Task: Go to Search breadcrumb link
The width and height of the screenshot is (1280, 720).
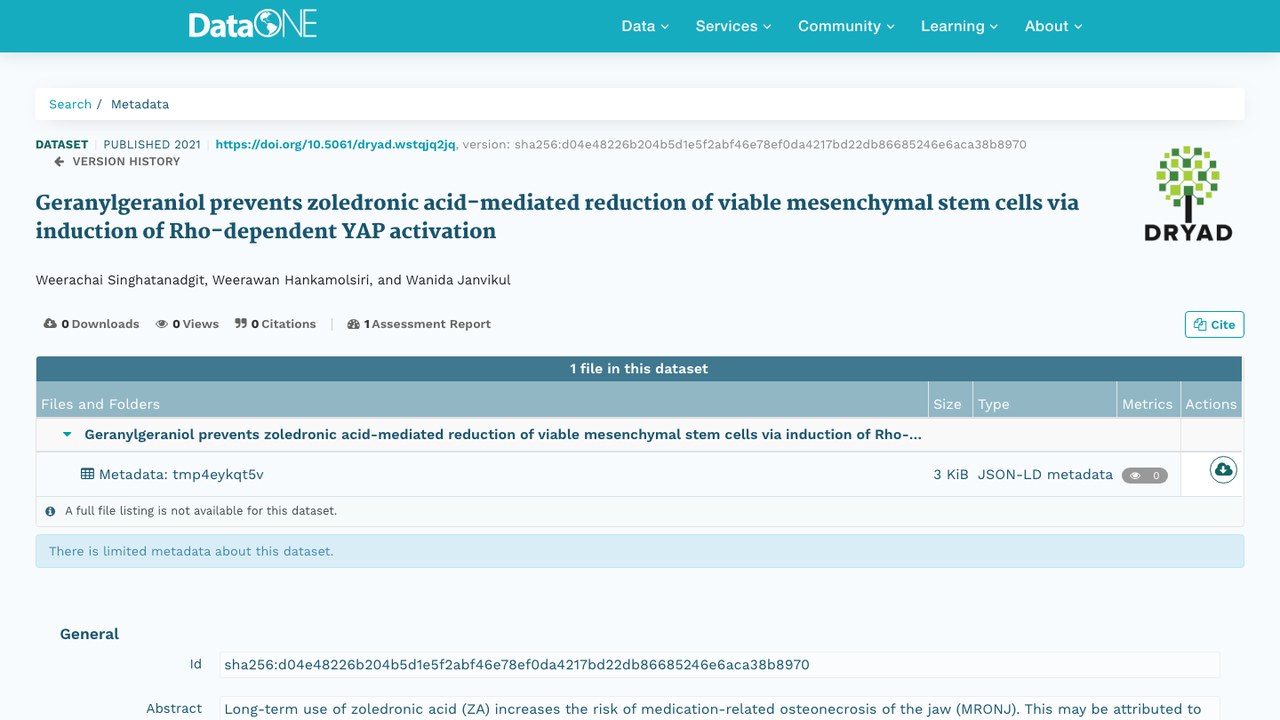Action: click(x=70, y=104)
